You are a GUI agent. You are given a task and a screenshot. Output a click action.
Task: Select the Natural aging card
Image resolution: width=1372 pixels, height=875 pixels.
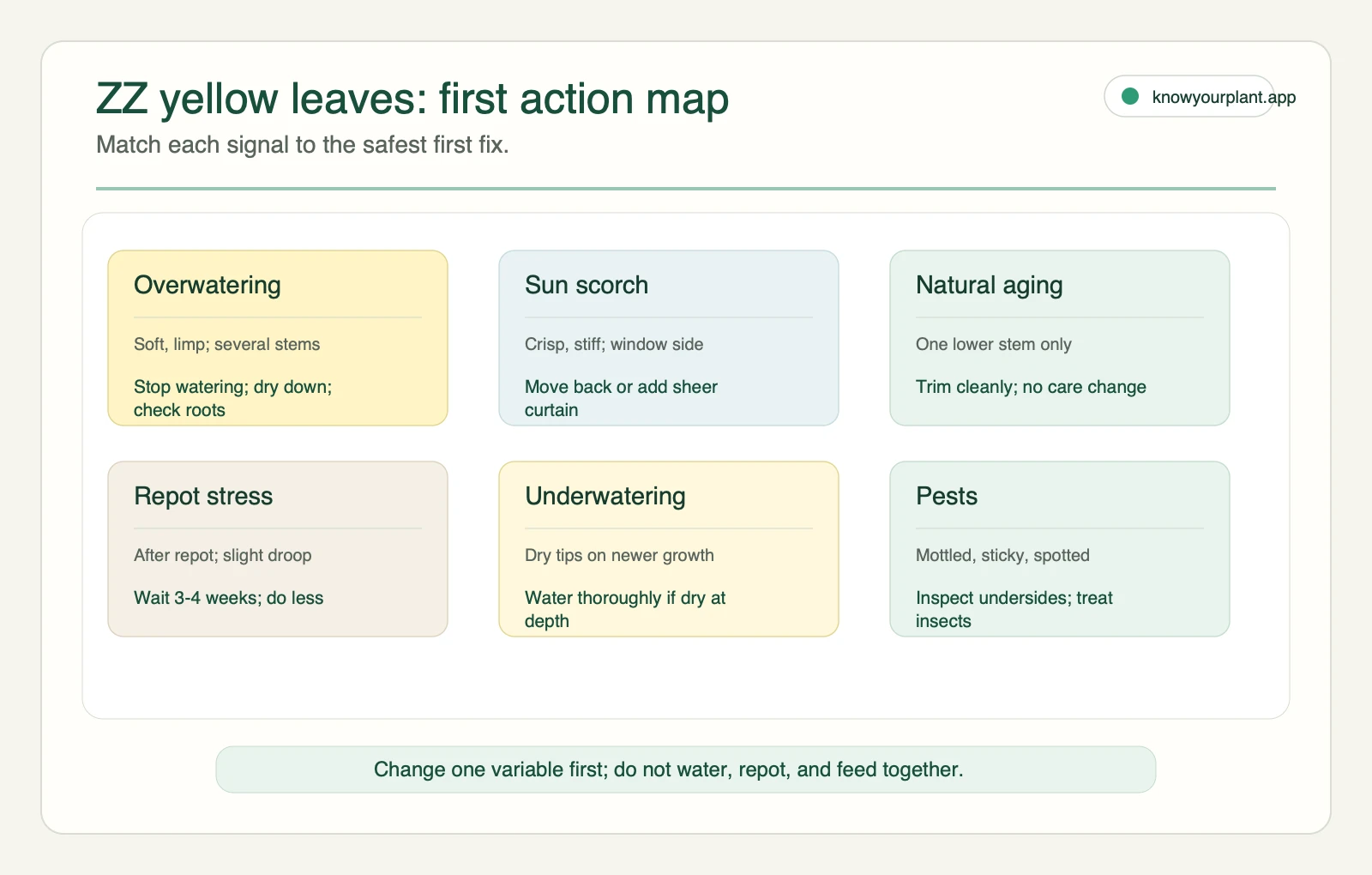pyautogui.click(x=1060, y=338)
